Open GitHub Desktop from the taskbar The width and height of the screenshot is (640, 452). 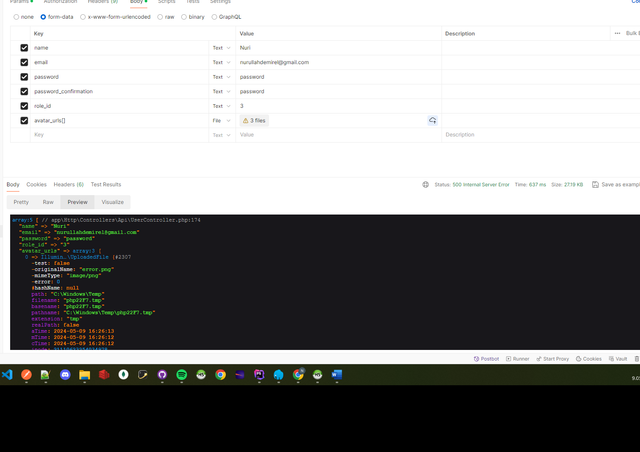[x=162, y=374]
